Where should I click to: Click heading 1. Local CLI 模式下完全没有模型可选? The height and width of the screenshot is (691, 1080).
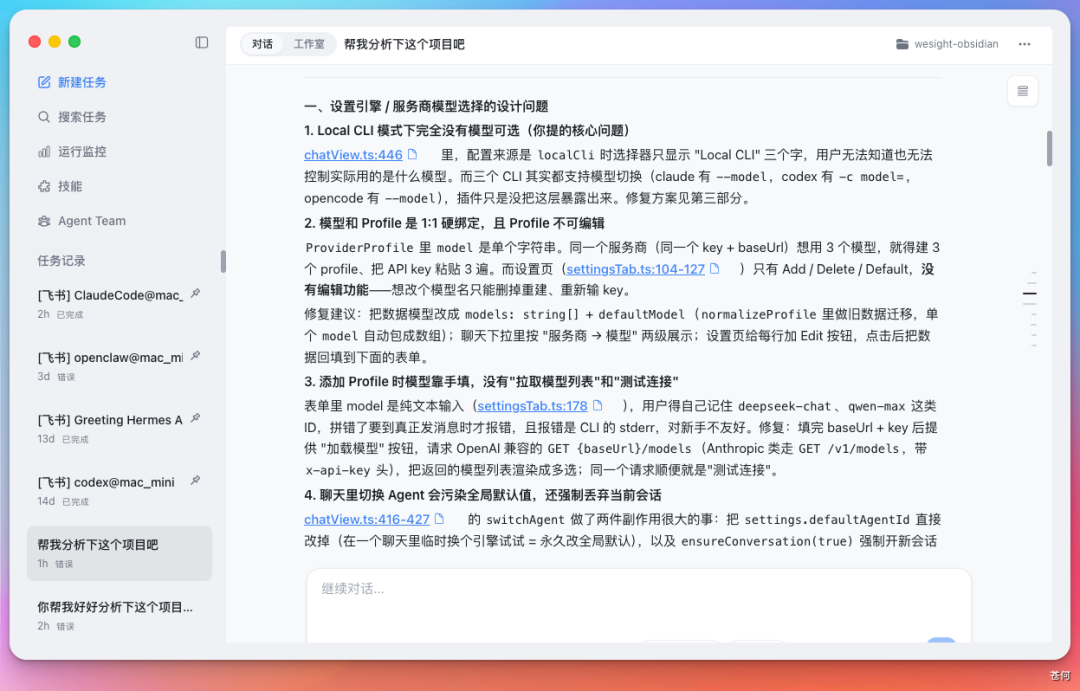pyautogui.click(x=467, y=130)
